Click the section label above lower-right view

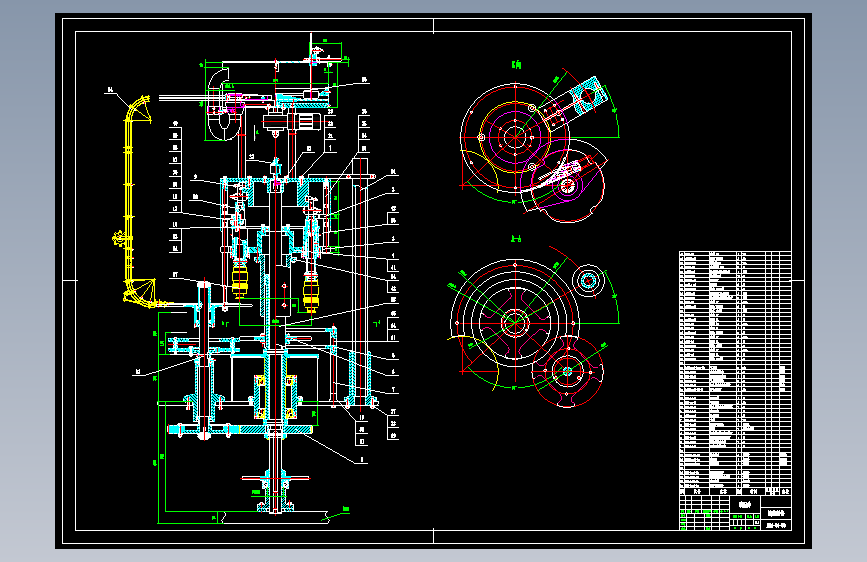(x=516, y=239)
